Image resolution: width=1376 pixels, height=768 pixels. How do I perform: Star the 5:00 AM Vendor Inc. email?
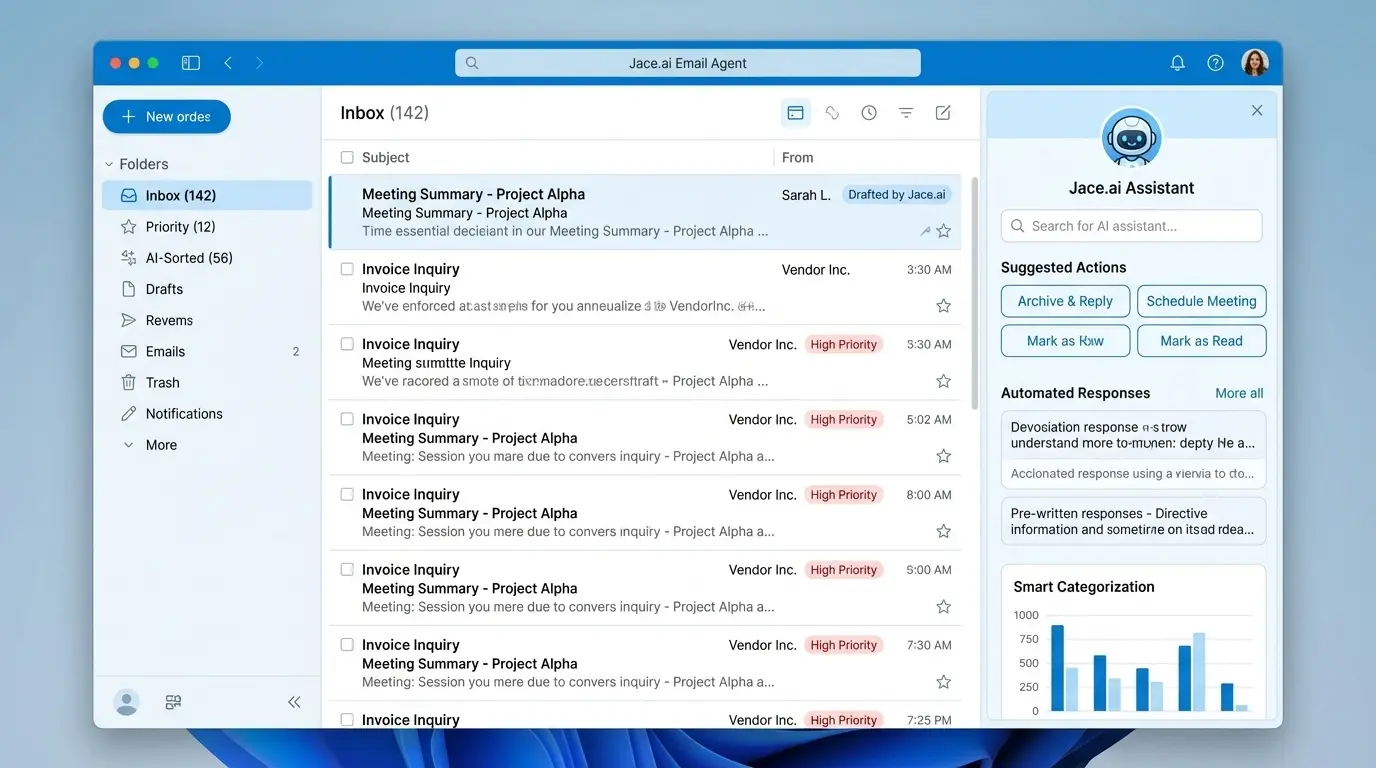(x=943, y=606)
